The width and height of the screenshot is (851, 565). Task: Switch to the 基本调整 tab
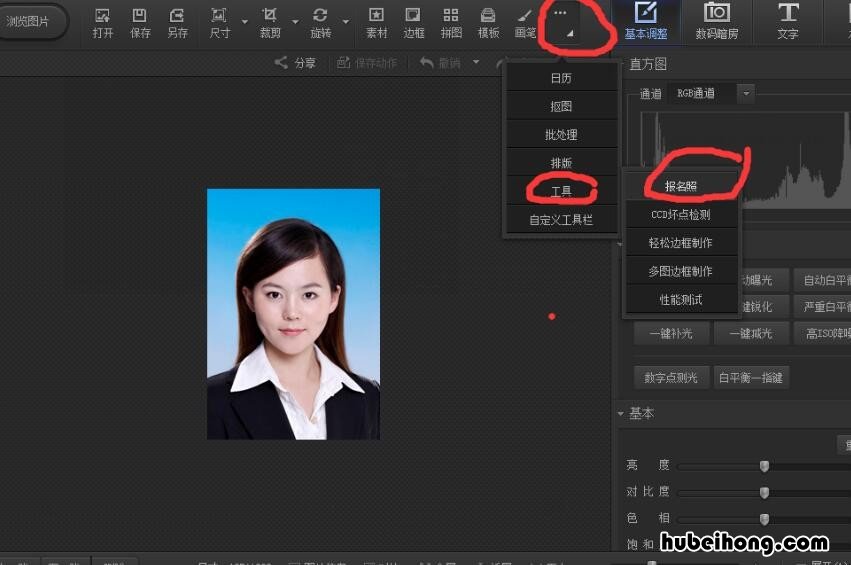(x=646, y=22)
